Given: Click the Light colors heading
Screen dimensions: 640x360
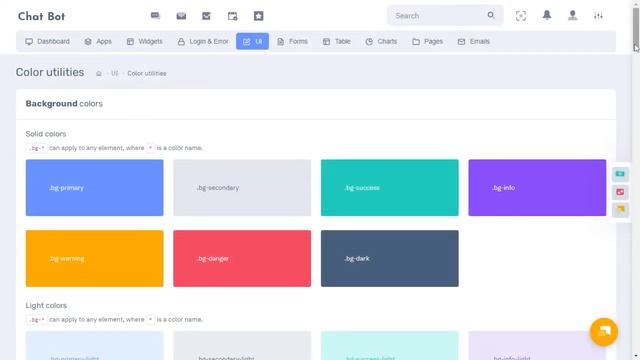Looking at the screenshot, I should click(x=46, y=306).
